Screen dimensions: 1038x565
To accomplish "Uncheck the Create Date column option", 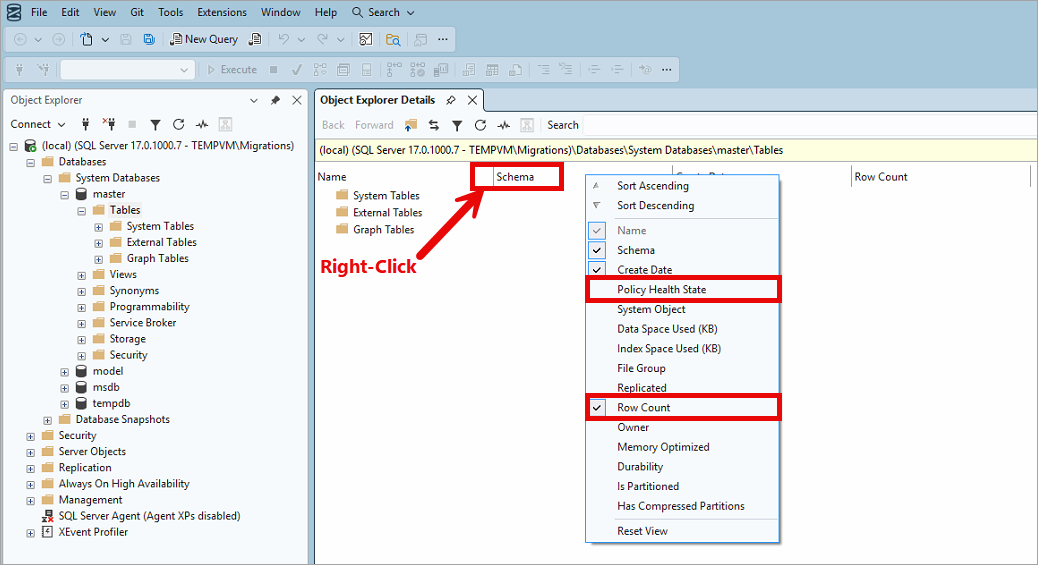I will coord(644,270).
